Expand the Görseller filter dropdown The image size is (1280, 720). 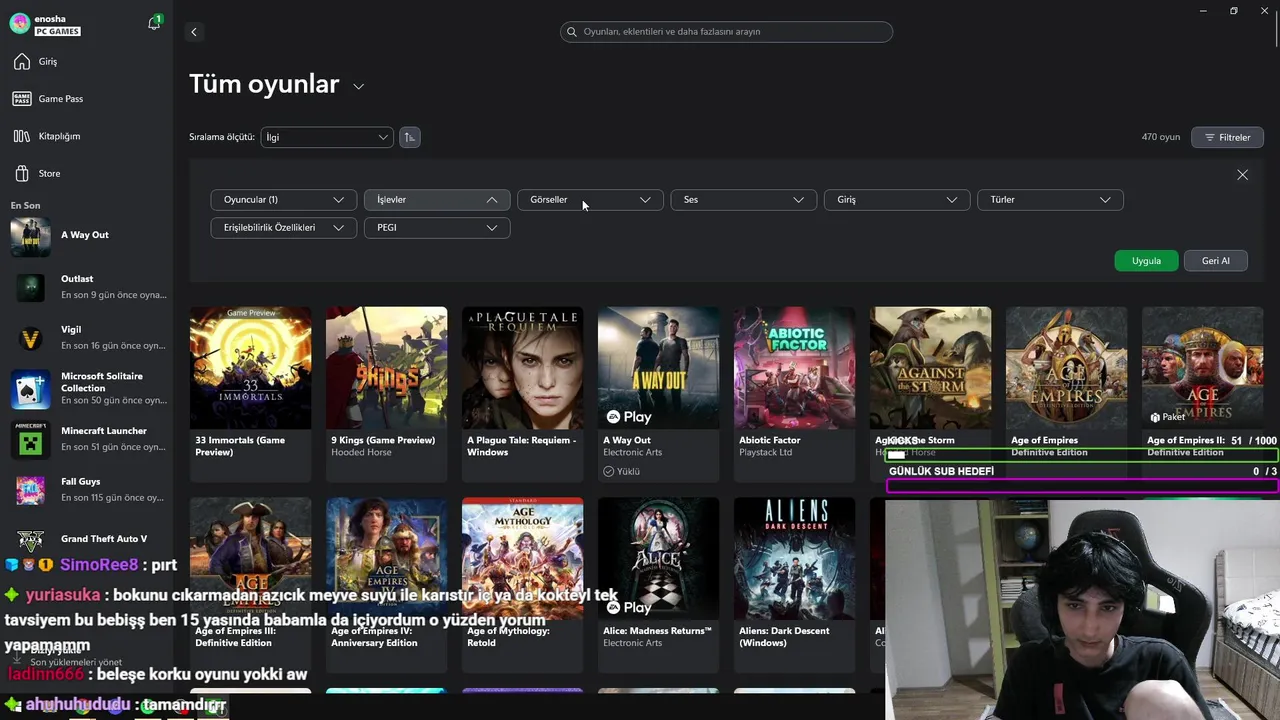[590, 200]
